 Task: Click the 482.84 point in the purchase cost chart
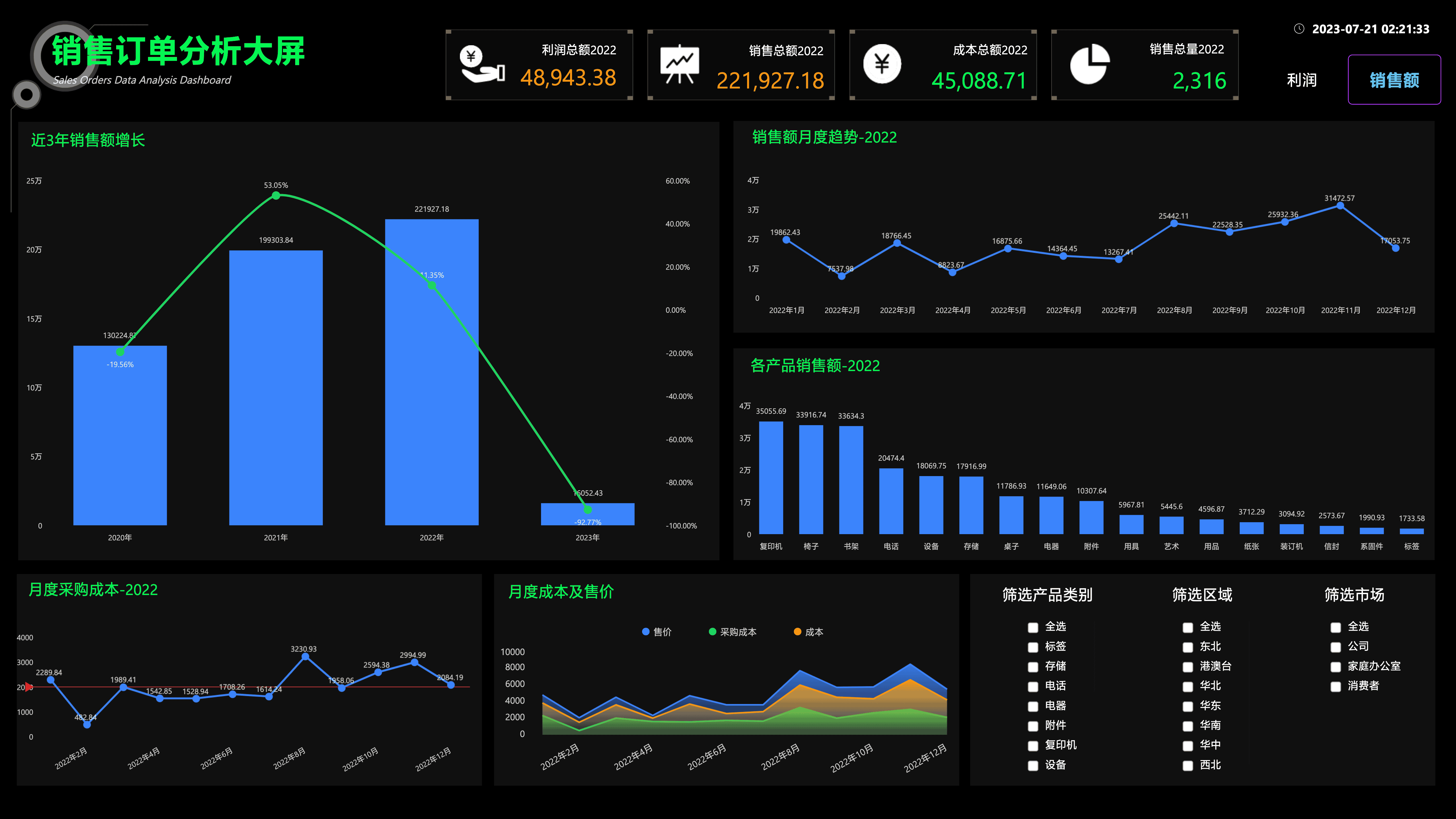click(87, 725)
